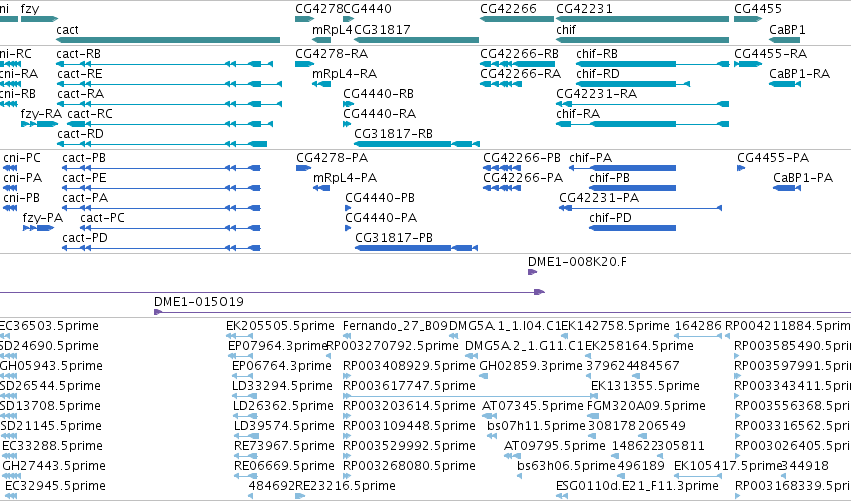Select the mRpL4-RA transcript label
The width and height of the screenshot is (851, 501).
[345, 74]
